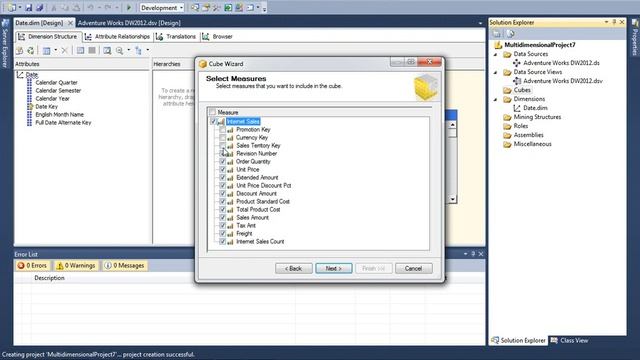Image resolution: width=640 pixels, height=360 pixels.
Task: Open the Solution Explorer window position dropdown
Action: pos(606,22)
